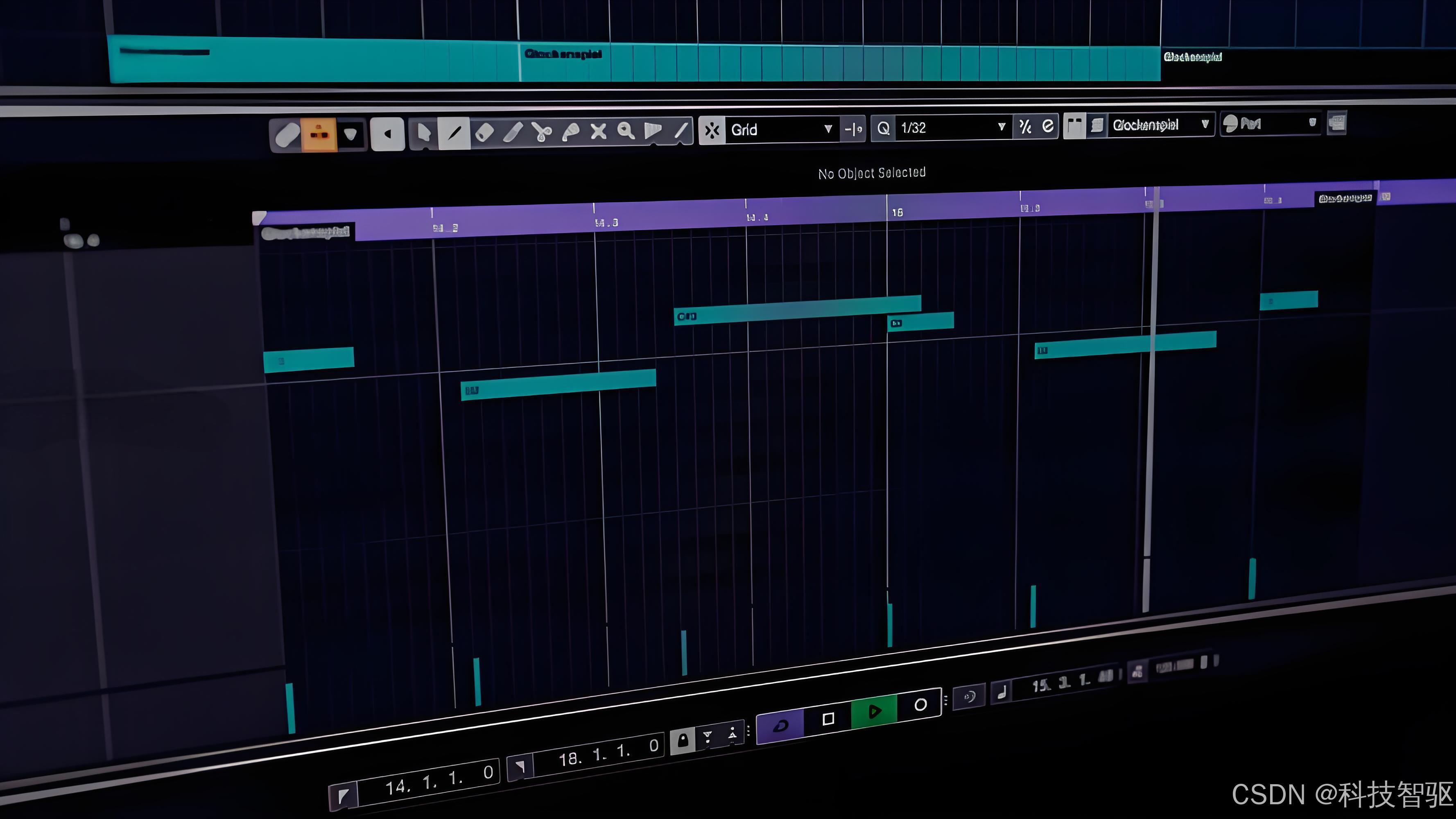Image resolution: width=1456 pixels, height=819 pixels.
Task: Click the Glue tool icon
Action: coord(570,132)
